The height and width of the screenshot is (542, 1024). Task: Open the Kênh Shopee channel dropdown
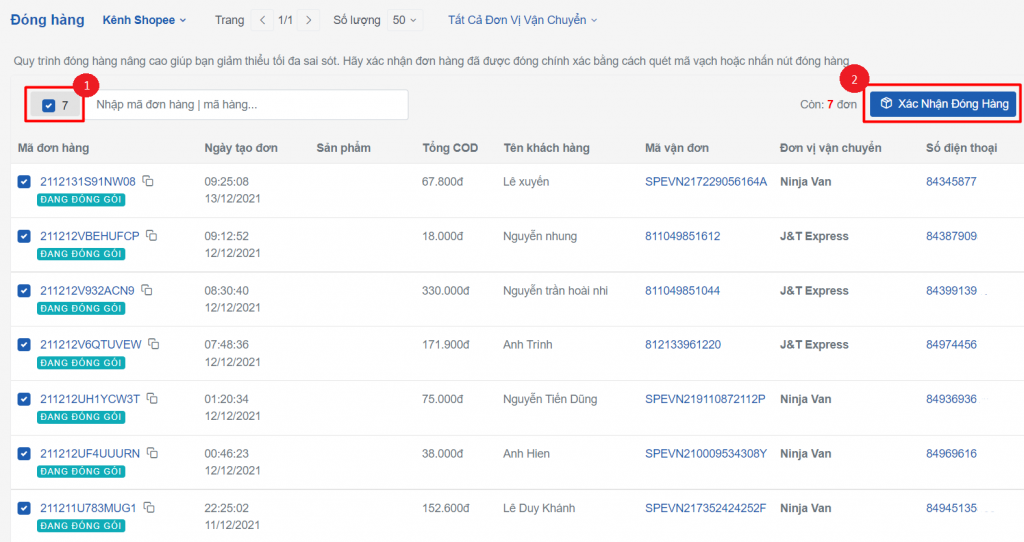pyautogui.click(x=144, y=20)
